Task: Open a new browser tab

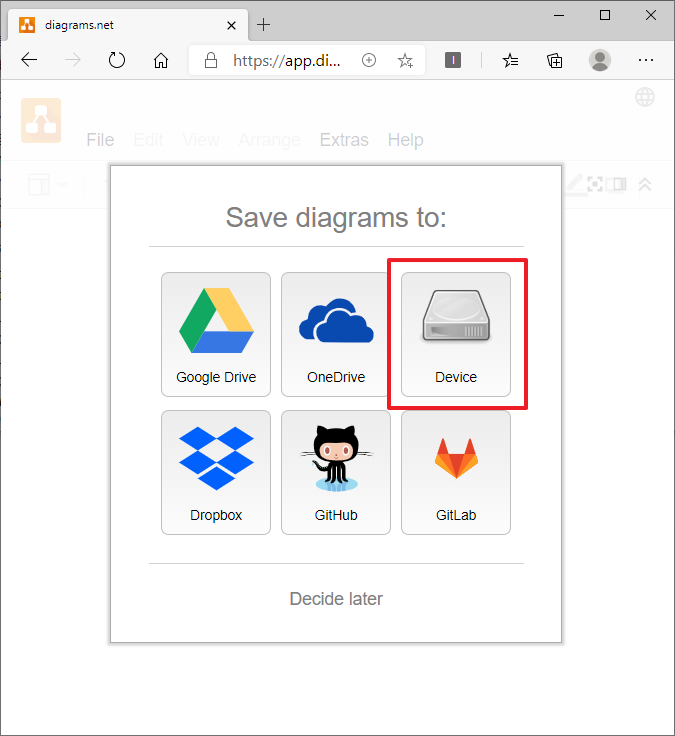Action: pyautogui.click(x=264, y=24)
